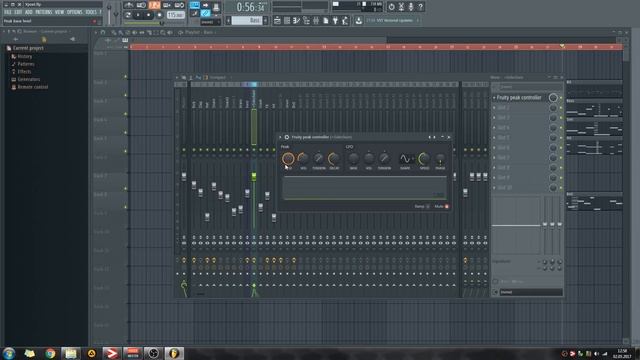Click the record button in transport
640x360 pixels.
(x=159, y=15)
